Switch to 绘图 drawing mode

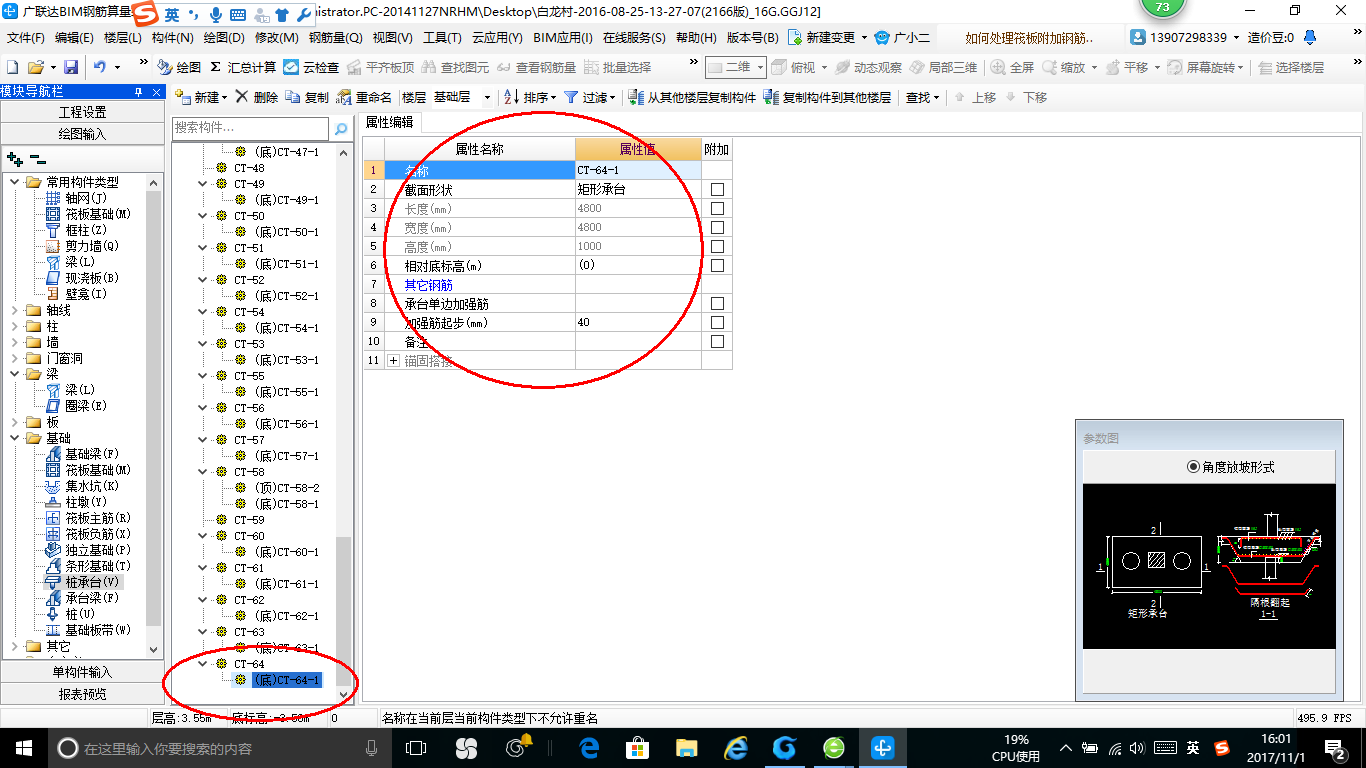[180, 67]
